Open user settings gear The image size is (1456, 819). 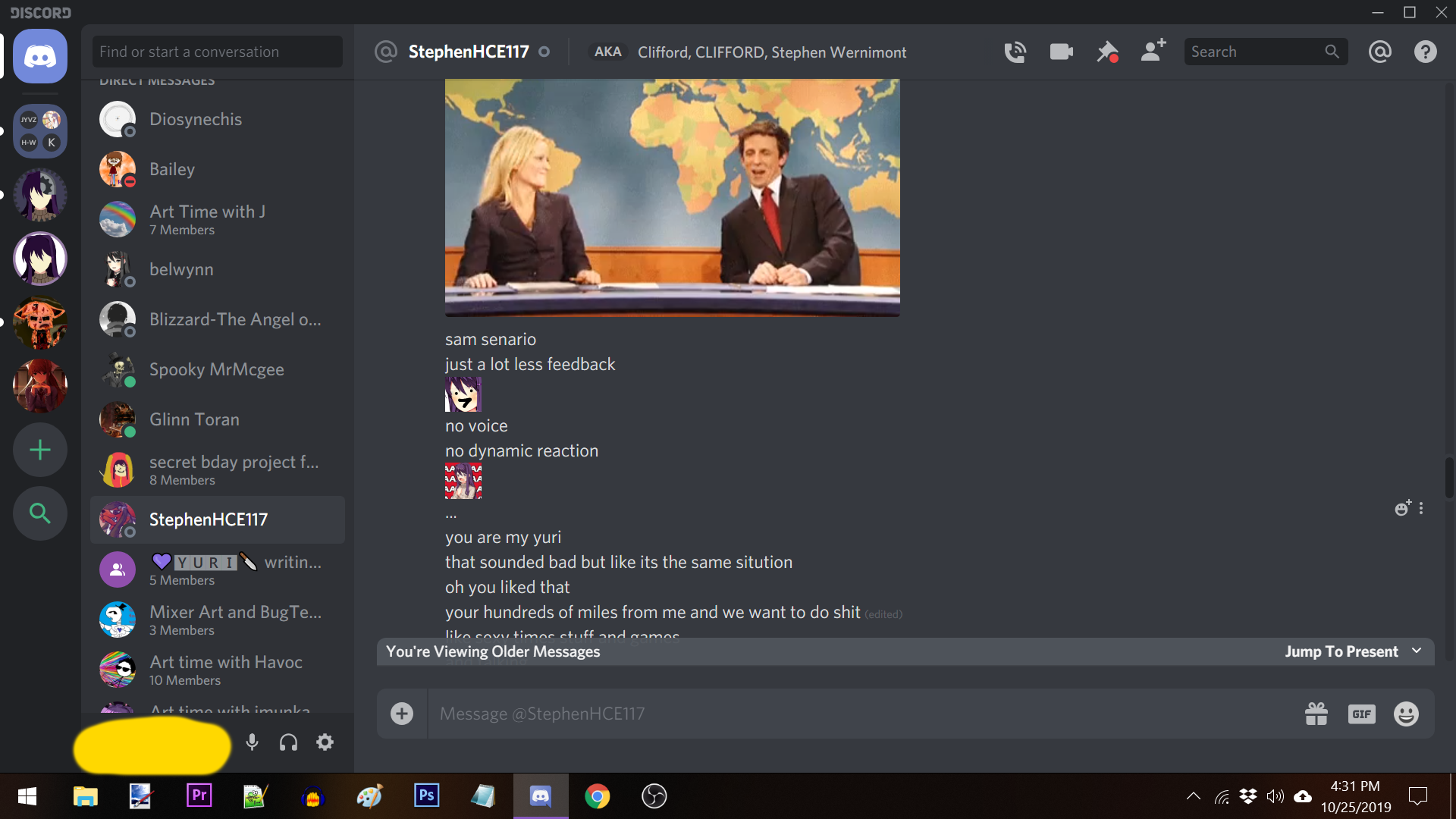325,742
